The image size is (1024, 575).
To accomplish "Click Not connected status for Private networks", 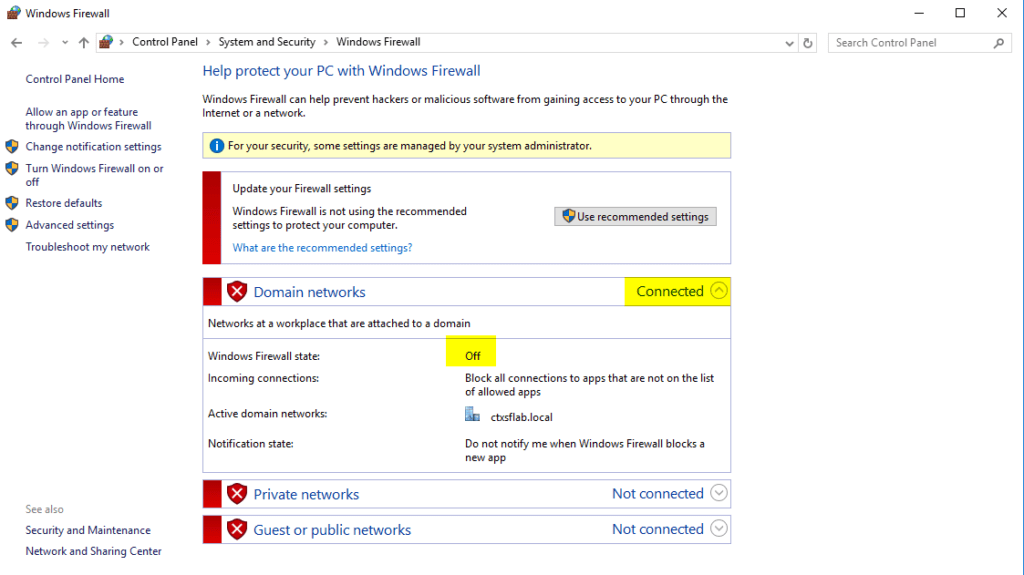I will (x=657, y=493).
